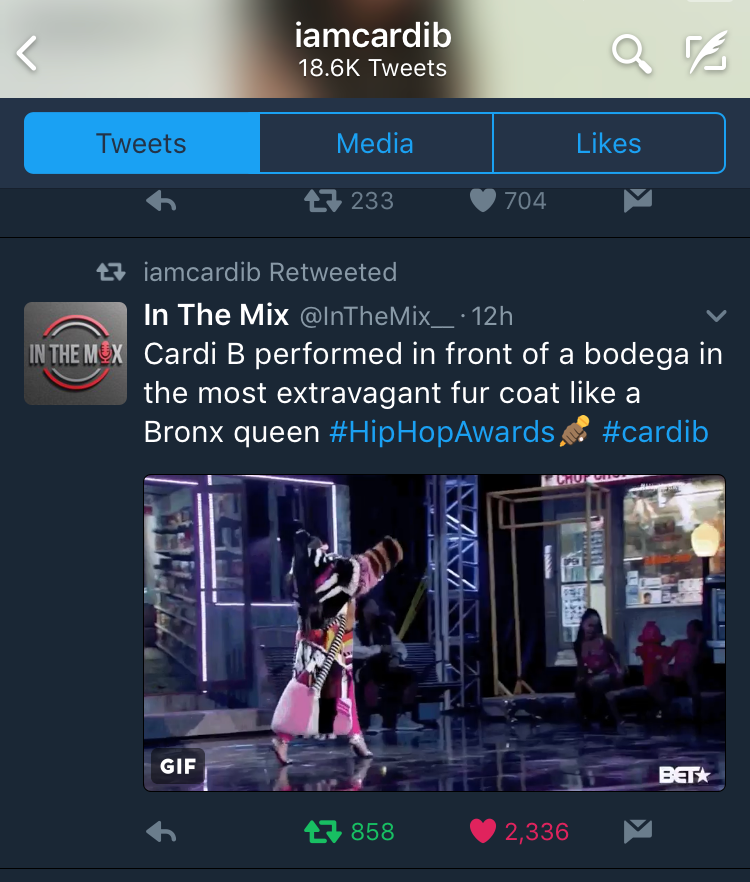This screenshot has width=750, height=882.
Task: Play the BET performance GIF
Action: point(434,633)
